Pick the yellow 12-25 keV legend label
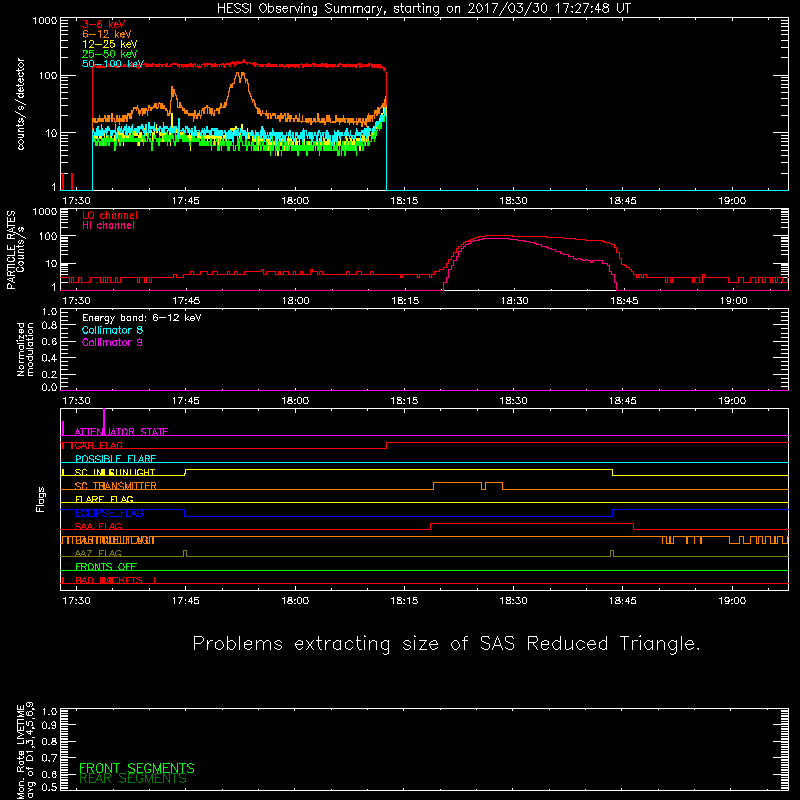Screen dimensions: 800x800 pyautogui.click(x=109, y=44)
